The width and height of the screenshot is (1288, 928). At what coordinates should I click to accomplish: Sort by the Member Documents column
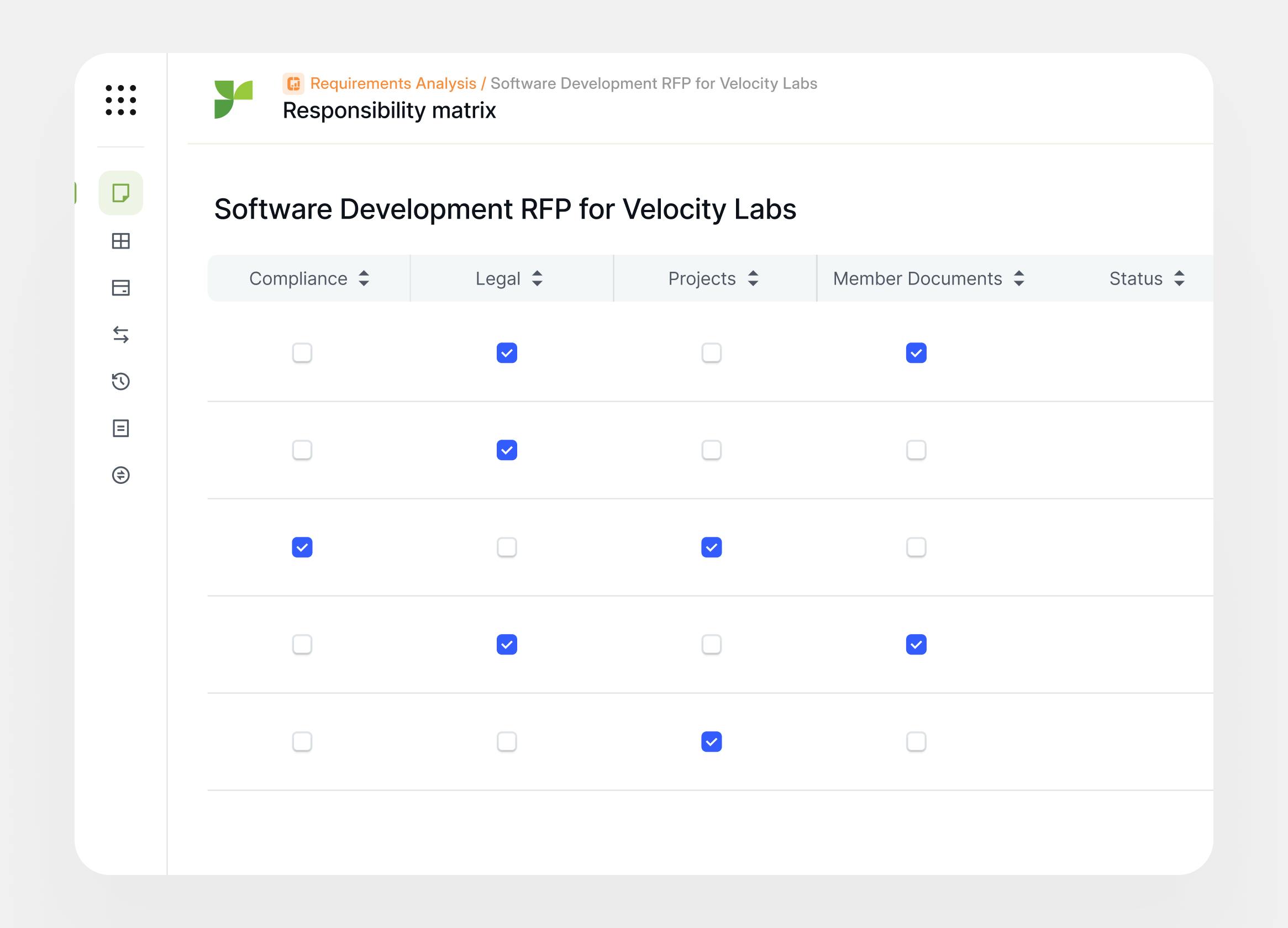[x=1019, y=279]
